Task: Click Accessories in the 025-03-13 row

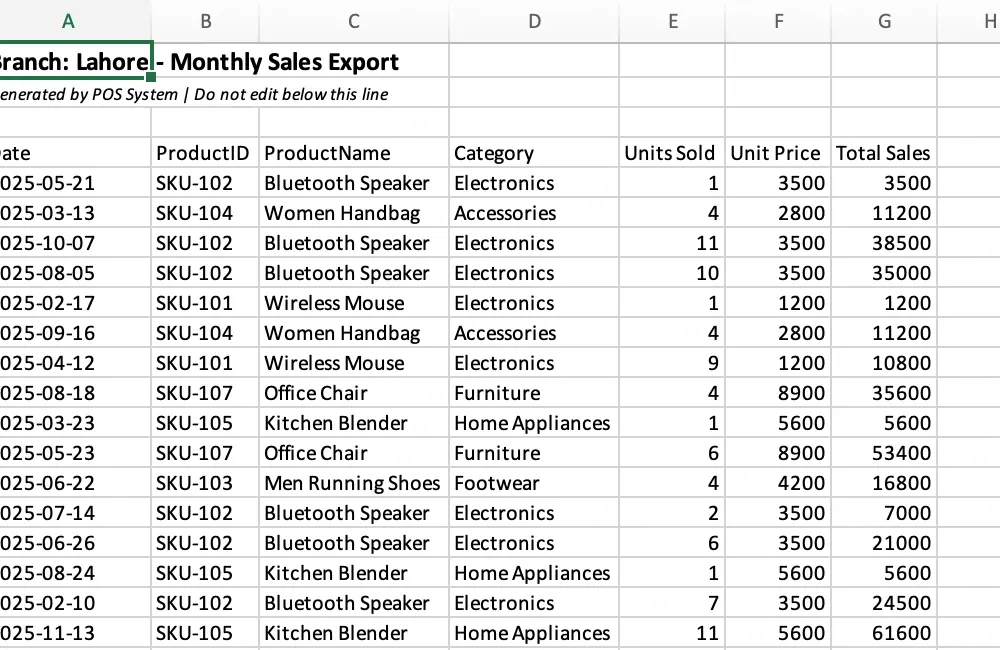Action: (x=534, y=213)
